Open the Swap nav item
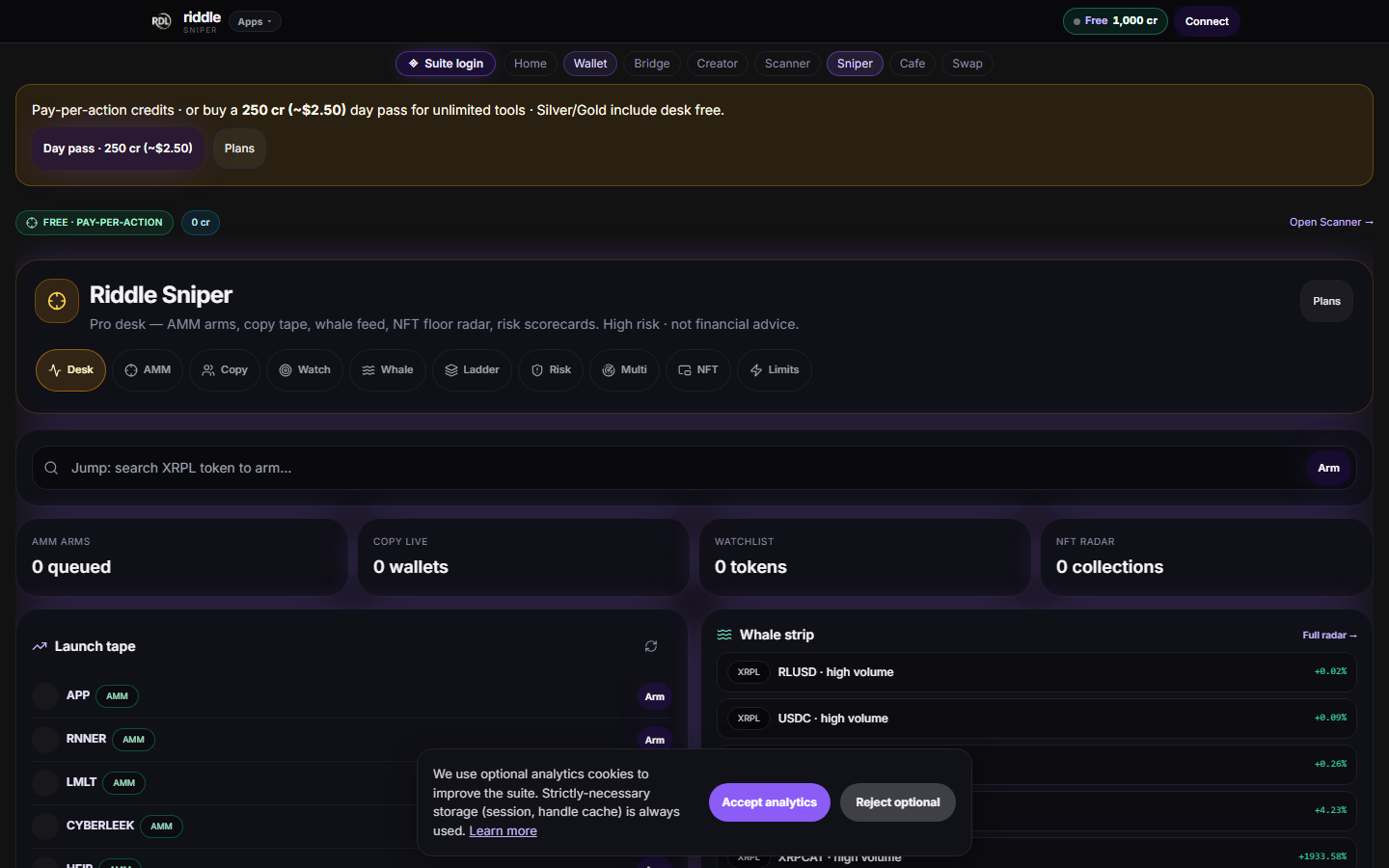The height and width of the screenshot is (868, 1389). [x=967, y=64]
